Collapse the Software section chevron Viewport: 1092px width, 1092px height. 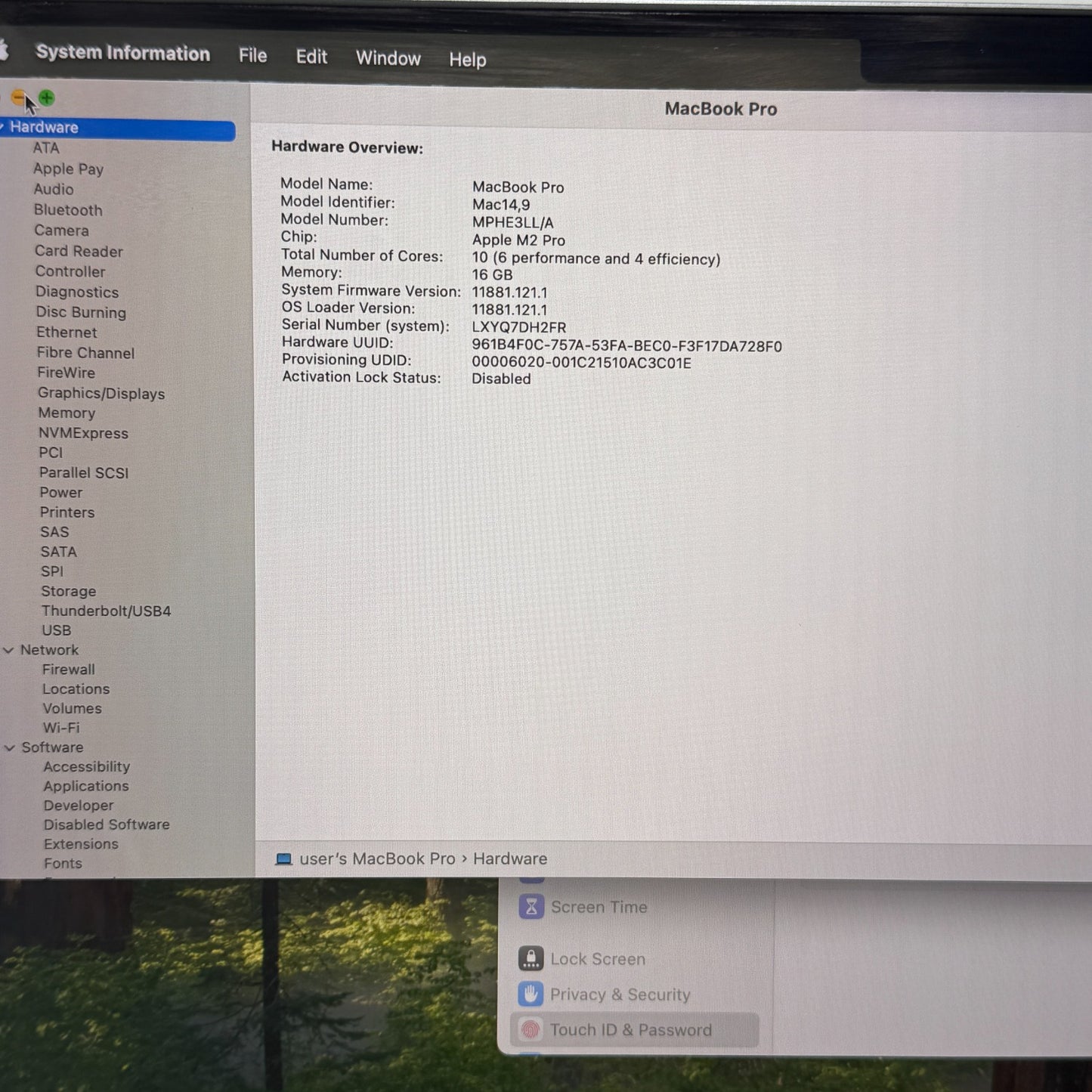coord(10,747)
